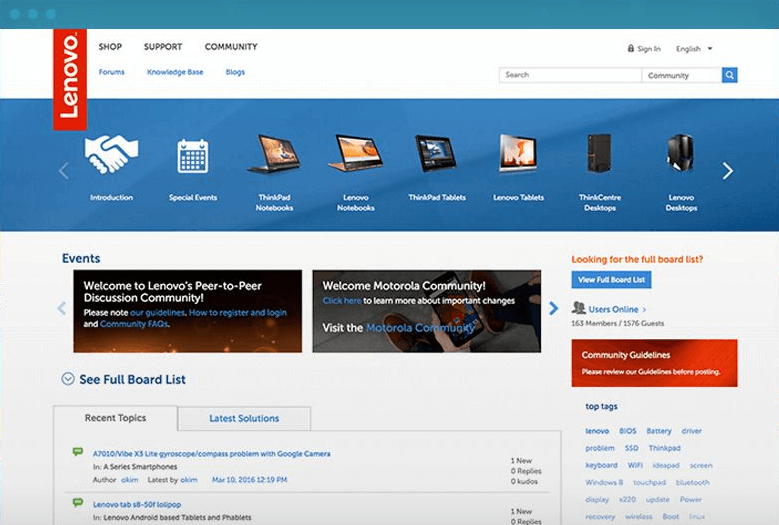Screen dimensions: 779x525
Task: Click the speech bubble icon beside Lenovo tab s8-50f topic
Action: (x=78, y=502)
